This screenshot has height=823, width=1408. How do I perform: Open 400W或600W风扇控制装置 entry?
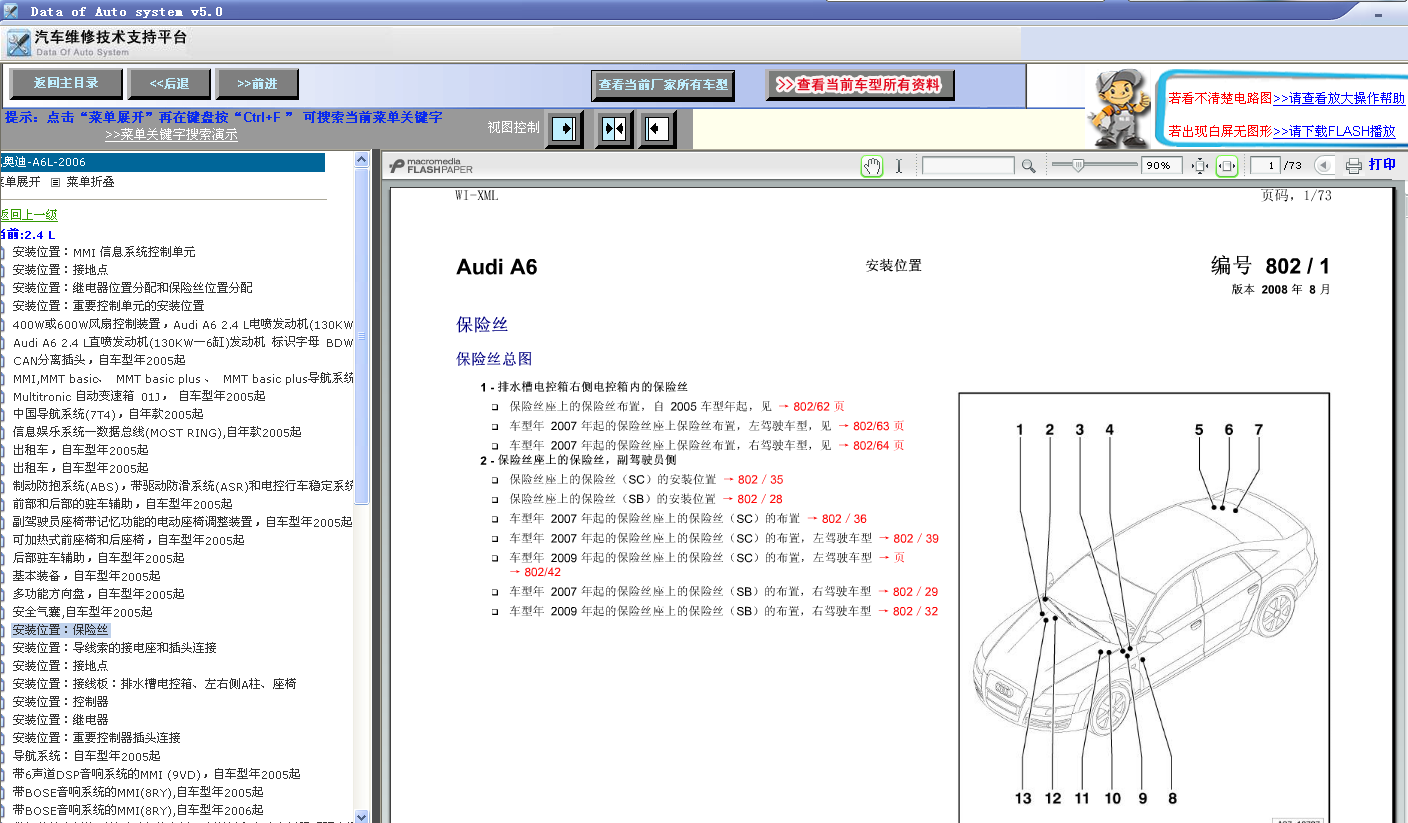[183, 324]
